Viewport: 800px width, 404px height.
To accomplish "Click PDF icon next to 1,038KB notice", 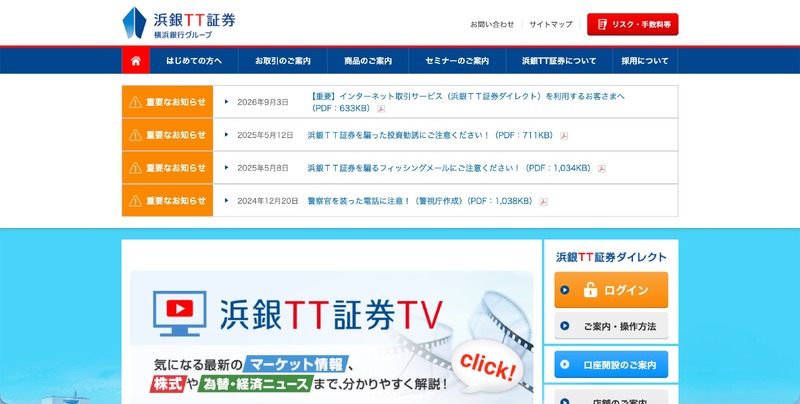I will (543, 201).
